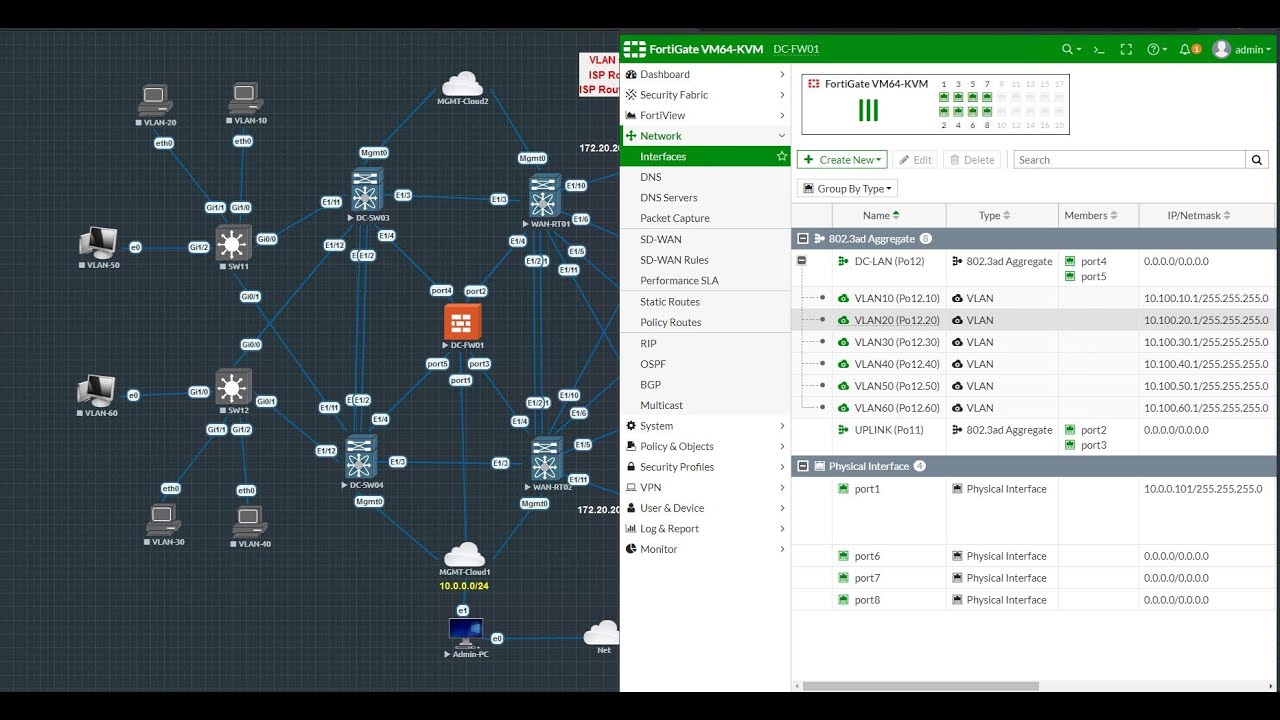This screenshot has width=1280, height=720.
Task: Select the SW11 switch icon
Action: pos(233,243)
